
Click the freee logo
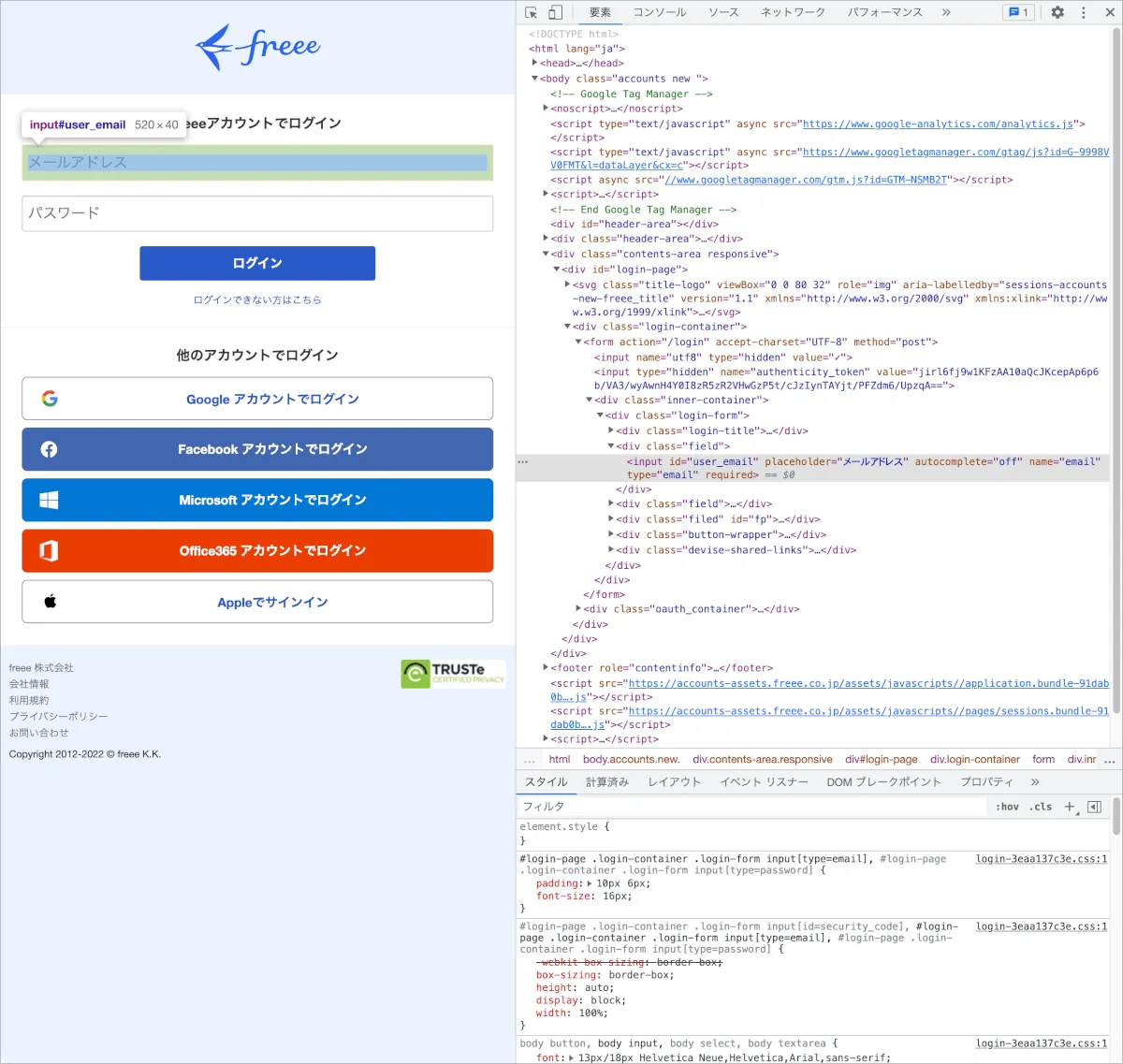pos(257,47)
